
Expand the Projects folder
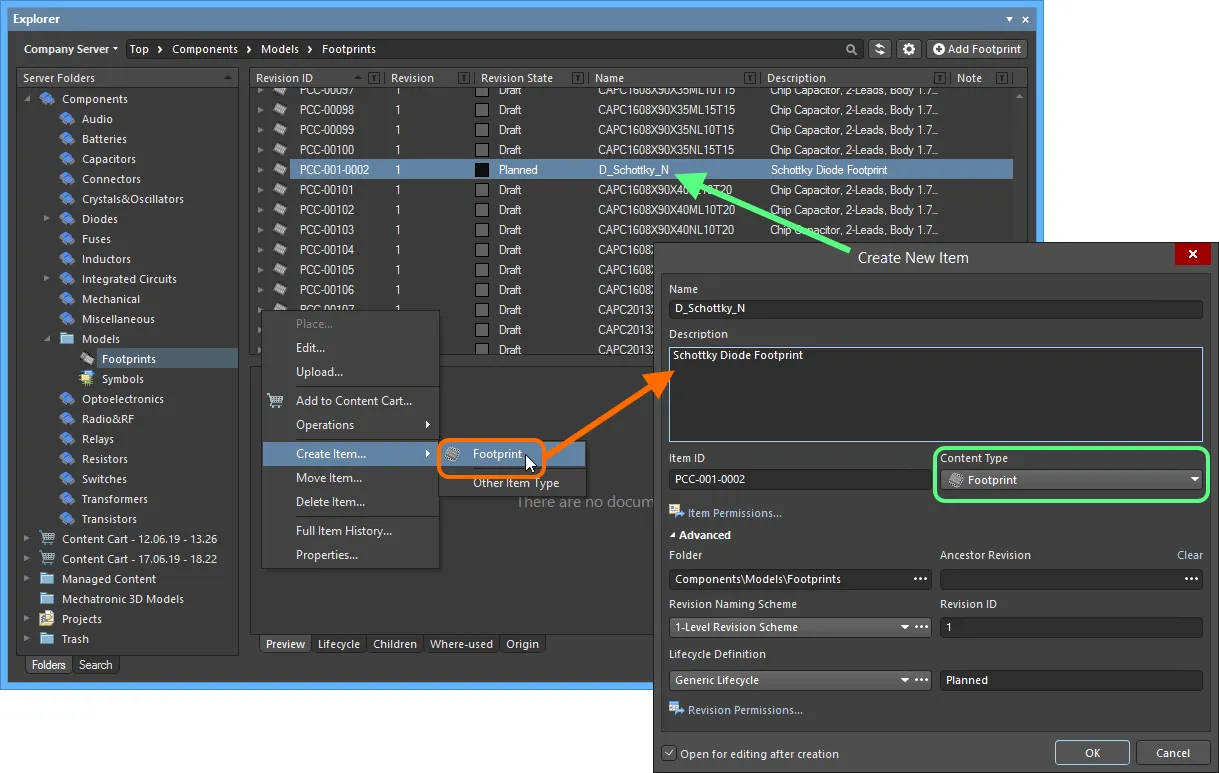click(26, 619)
